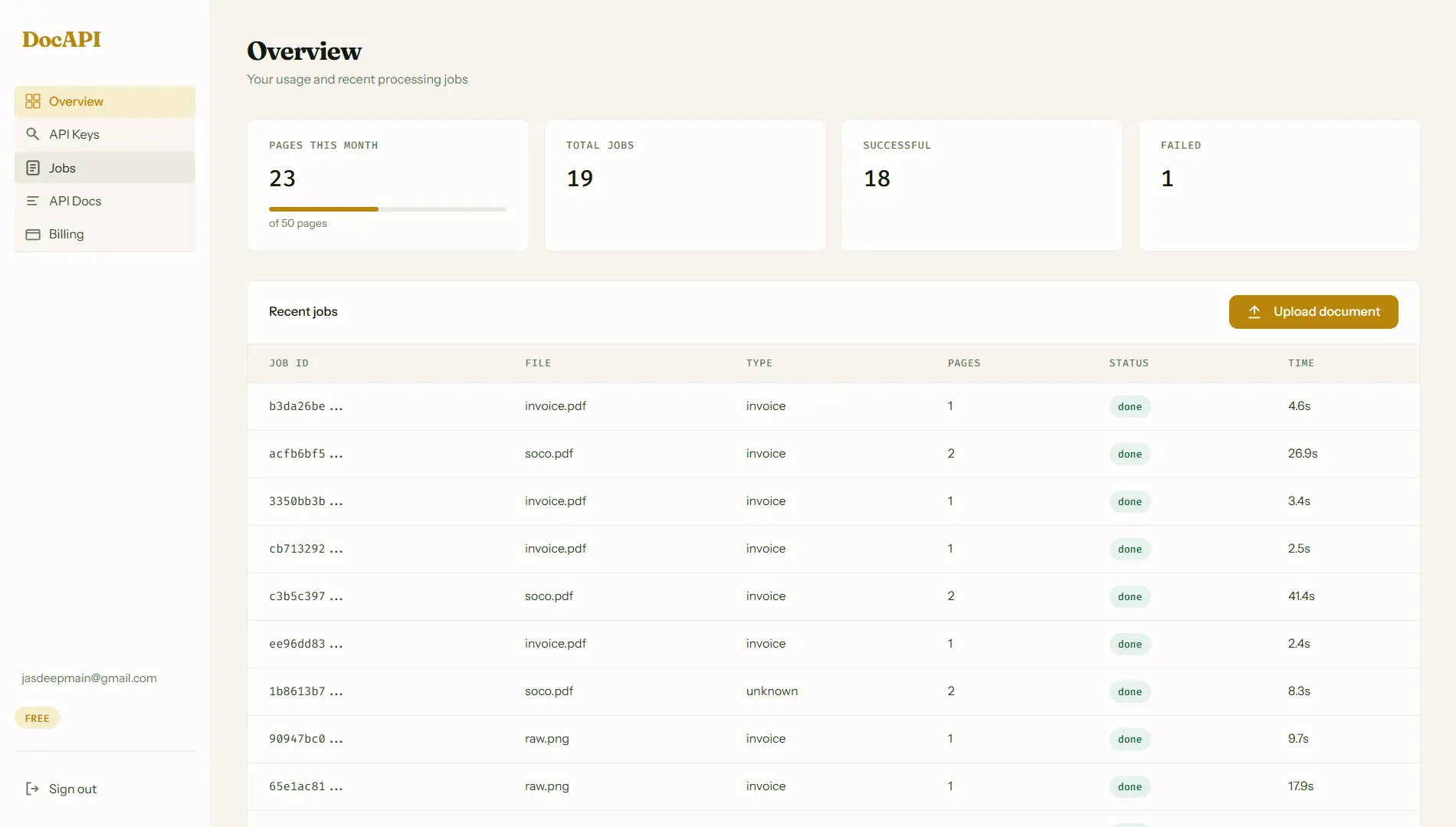Click soco.pdf in the acfb6bf5 row
This screenshot has width=1456, height=827.
pos(549,454)
